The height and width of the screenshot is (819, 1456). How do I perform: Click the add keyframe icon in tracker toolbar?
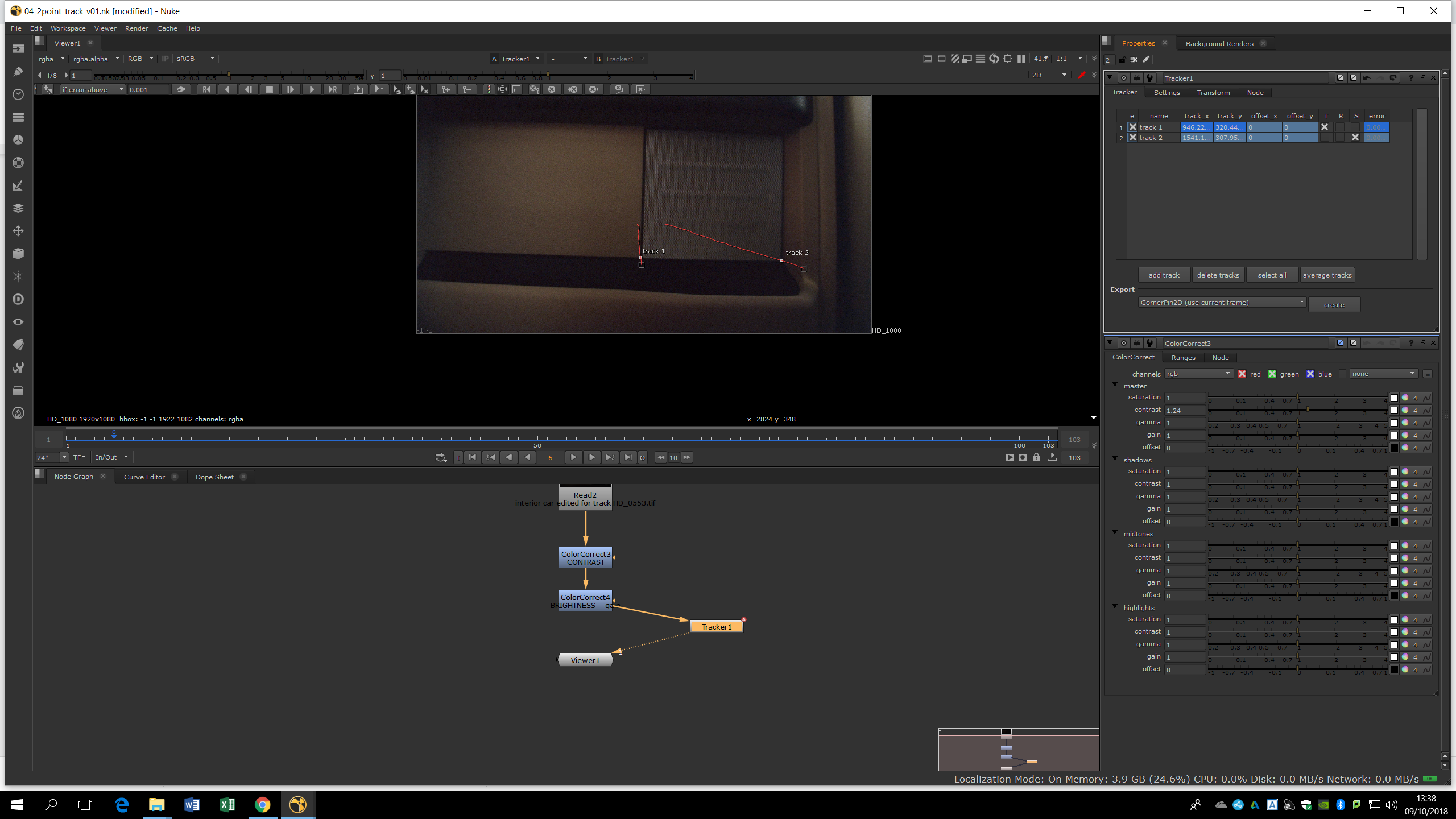click(x=445, y=89)
